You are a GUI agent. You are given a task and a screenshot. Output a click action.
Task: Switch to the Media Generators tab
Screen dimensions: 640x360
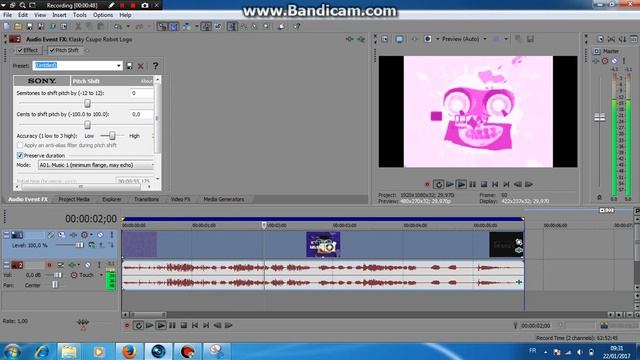pyautogui.click(x=224, y=199)
